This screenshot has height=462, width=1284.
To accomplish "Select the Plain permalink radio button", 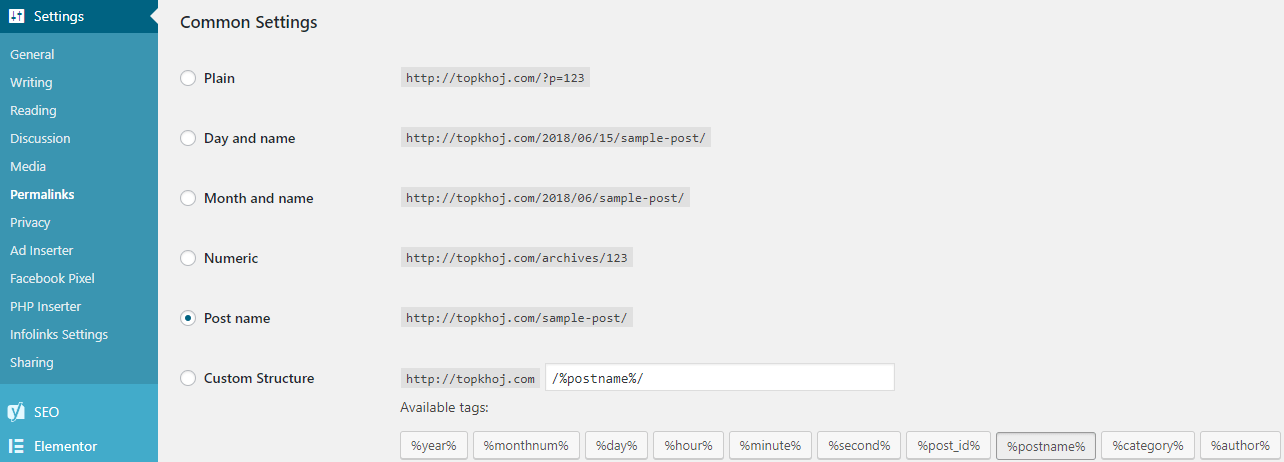I will (x=188, y=78).
